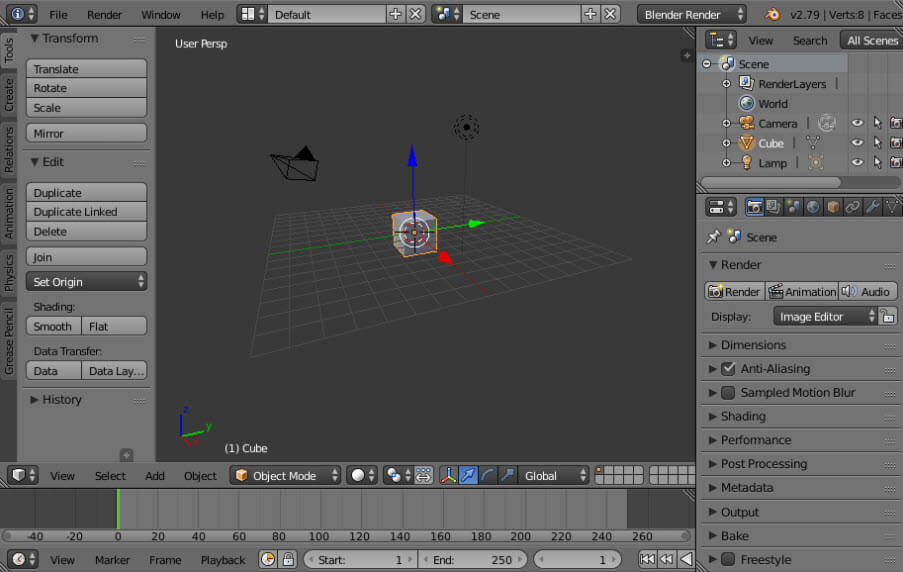Open the World properties globe icon
The width and height of the screenshot is (903, 572).
[813, 207]
